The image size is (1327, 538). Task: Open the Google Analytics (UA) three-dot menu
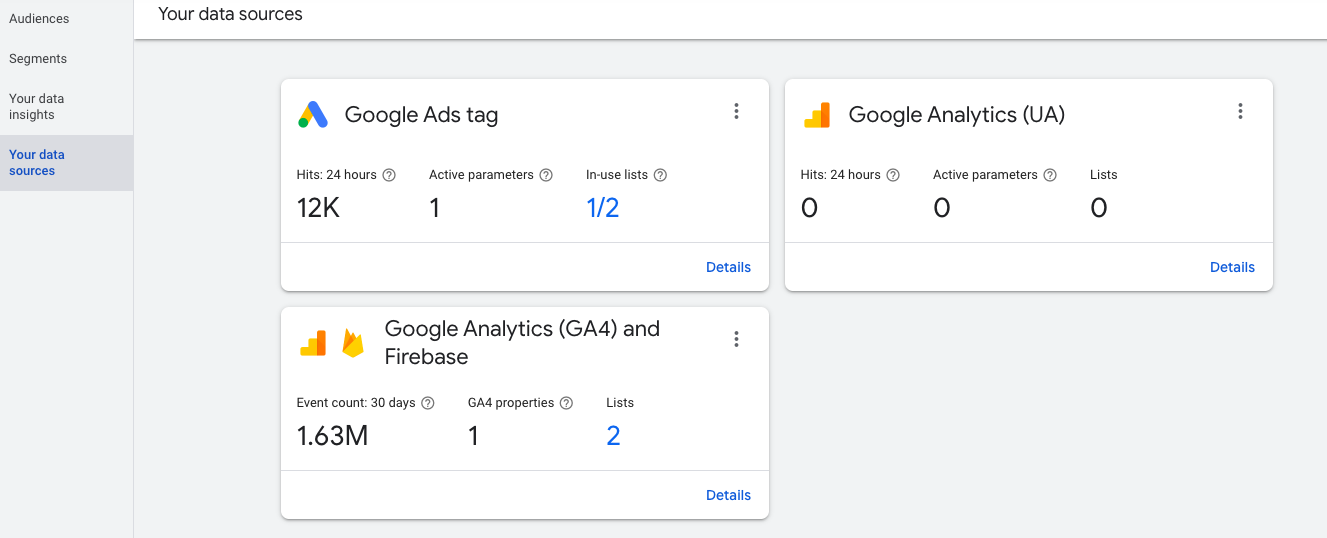pos(1240,111)
